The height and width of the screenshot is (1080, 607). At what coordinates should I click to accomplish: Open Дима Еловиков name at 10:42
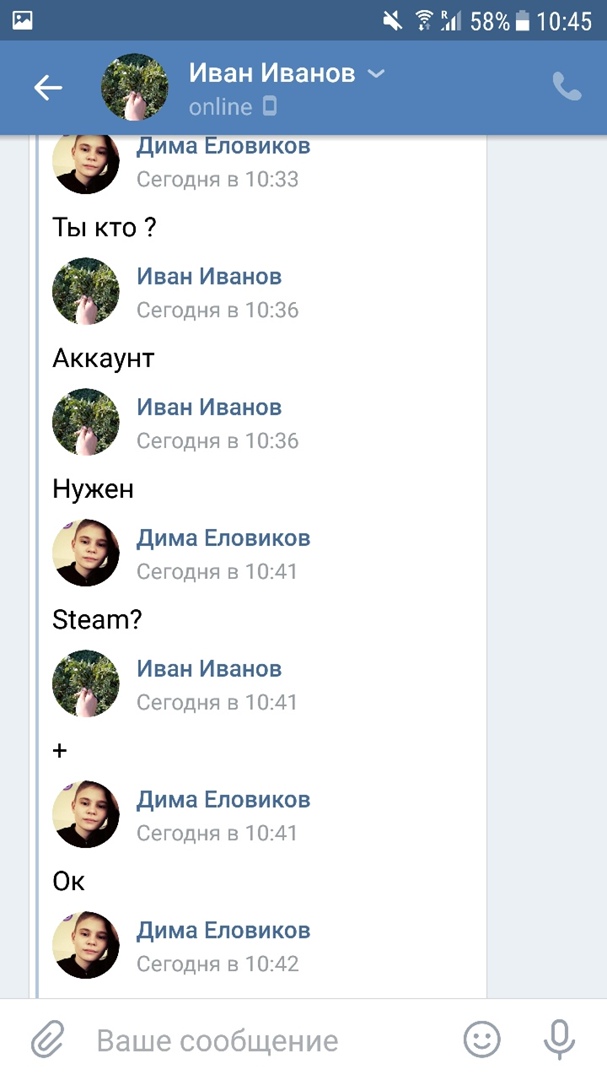223,930
